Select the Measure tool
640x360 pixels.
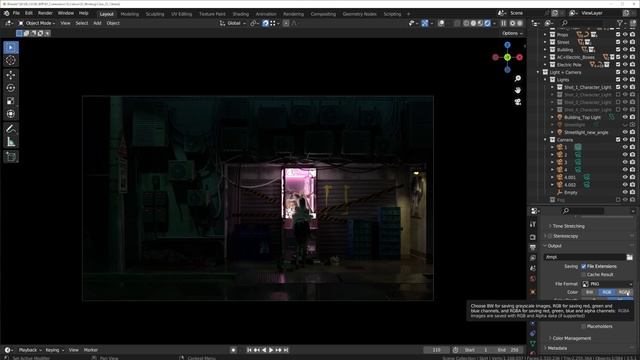[11, 142]
